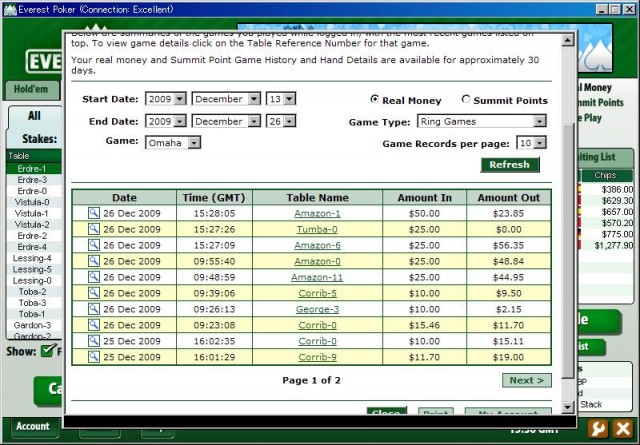Select Lessing-4 in lobby table list
The height and width of the screenshot is (445, 640).
click(32, 258)
